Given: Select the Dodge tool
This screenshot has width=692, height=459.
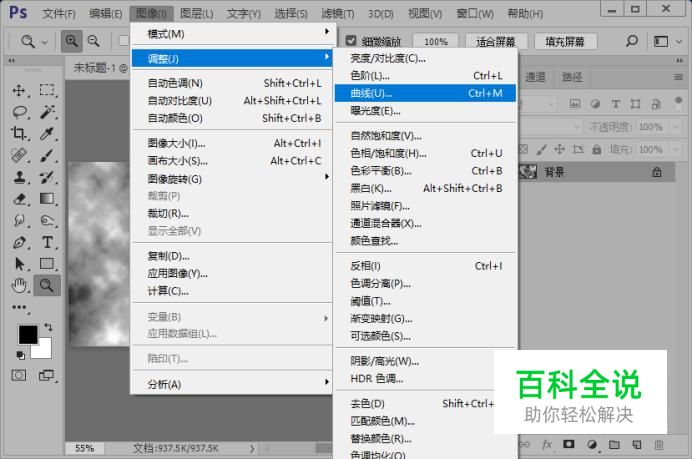Looking at the screenshot, I should point(19,220).
